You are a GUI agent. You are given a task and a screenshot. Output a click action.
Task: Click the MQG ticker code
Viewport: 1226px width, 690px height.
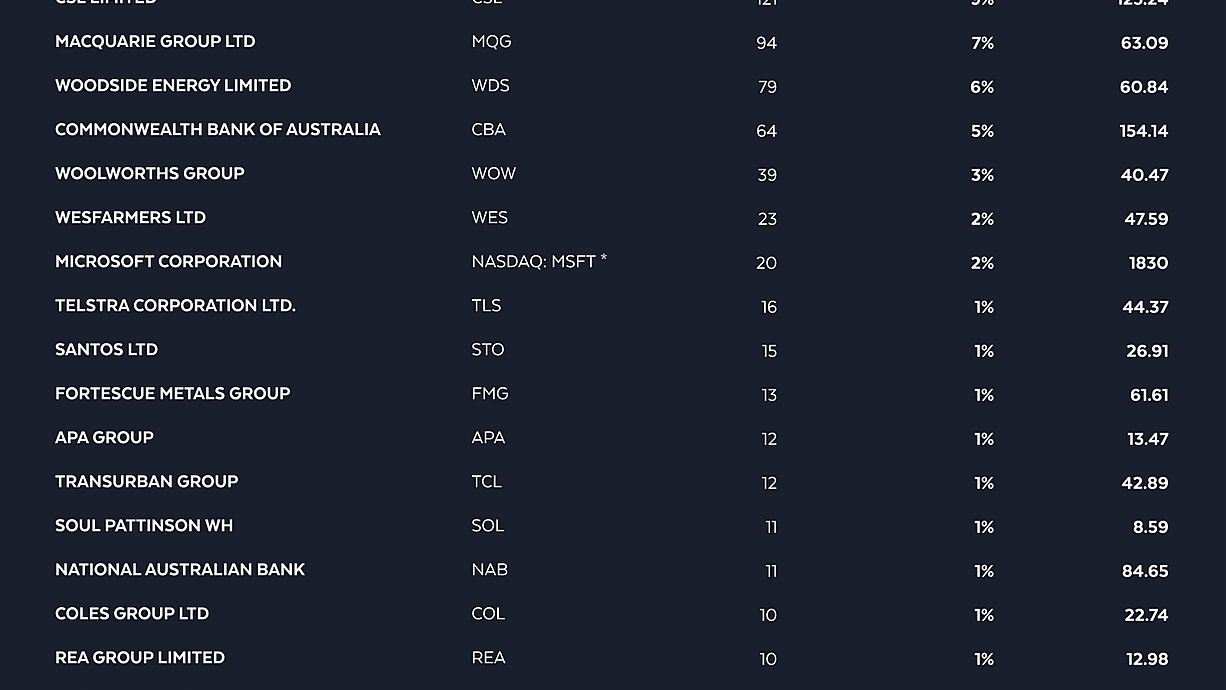tap(491, 42)
